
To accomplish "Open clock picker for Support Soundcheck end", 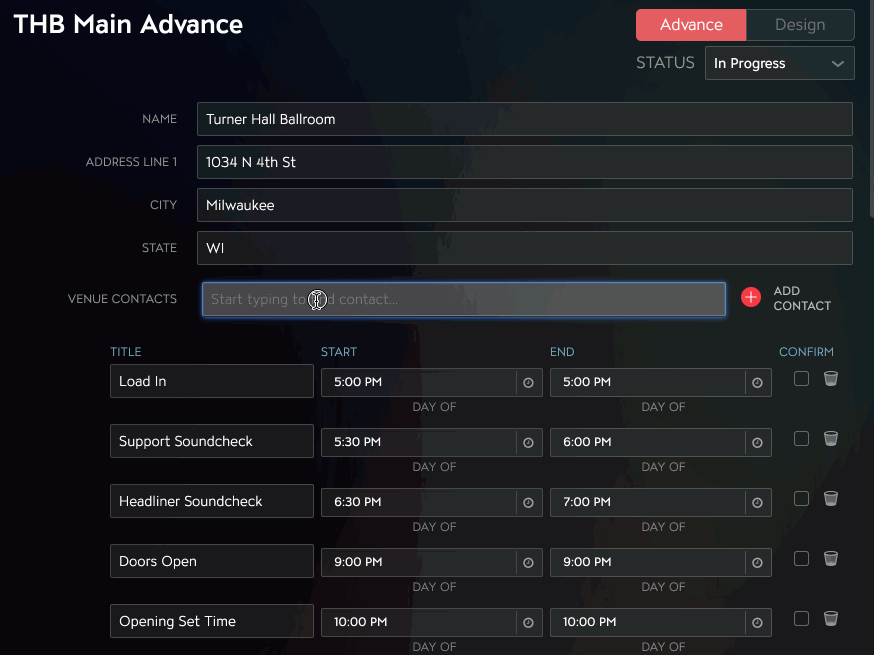I will [x=758, y=443].
